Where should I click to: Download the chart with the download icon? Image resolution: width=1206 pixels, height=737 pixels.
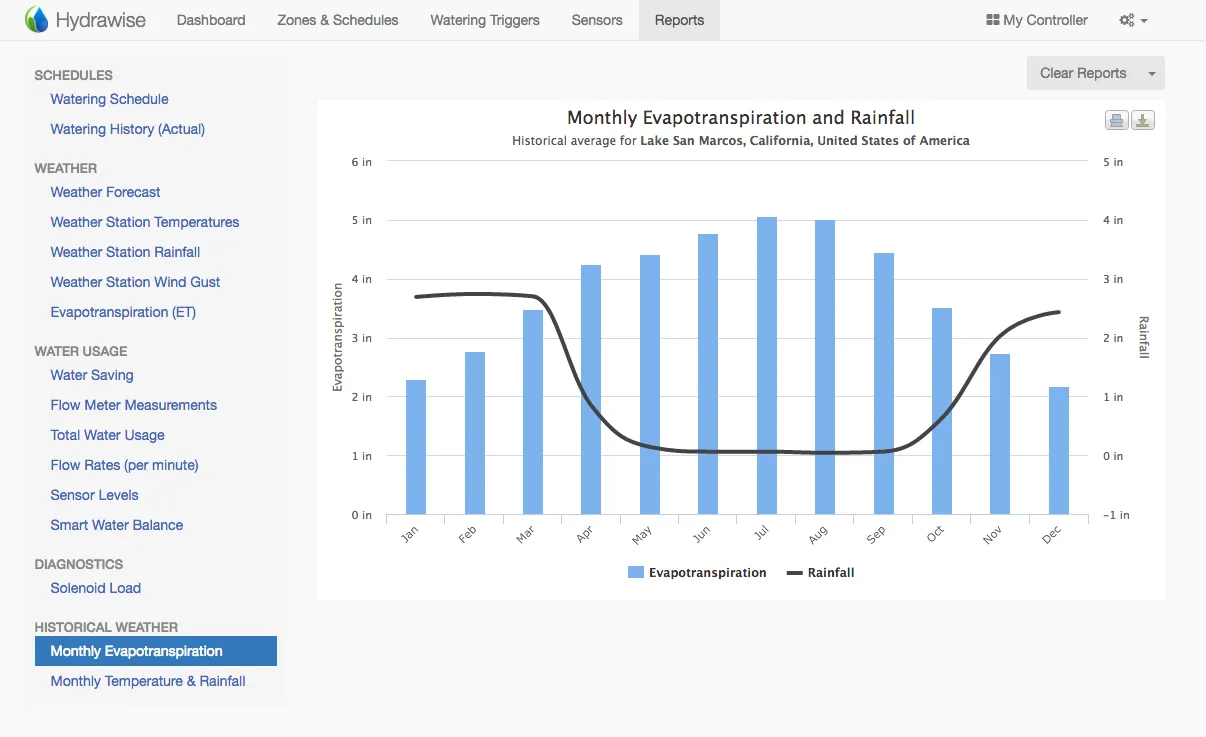tap(1143, 121)
